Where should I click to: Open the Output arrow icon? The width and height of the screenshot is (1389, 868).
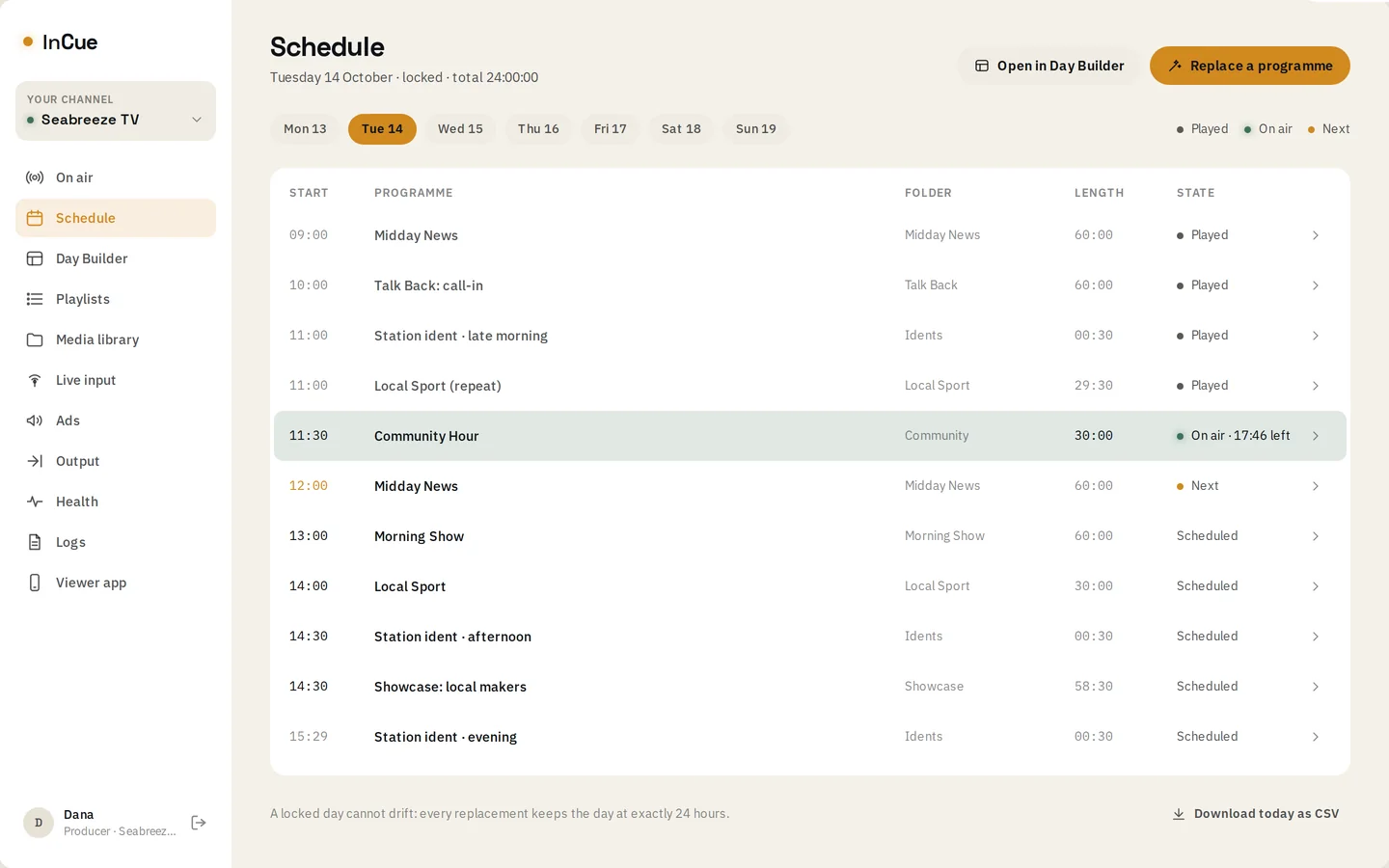coord(35,461)
